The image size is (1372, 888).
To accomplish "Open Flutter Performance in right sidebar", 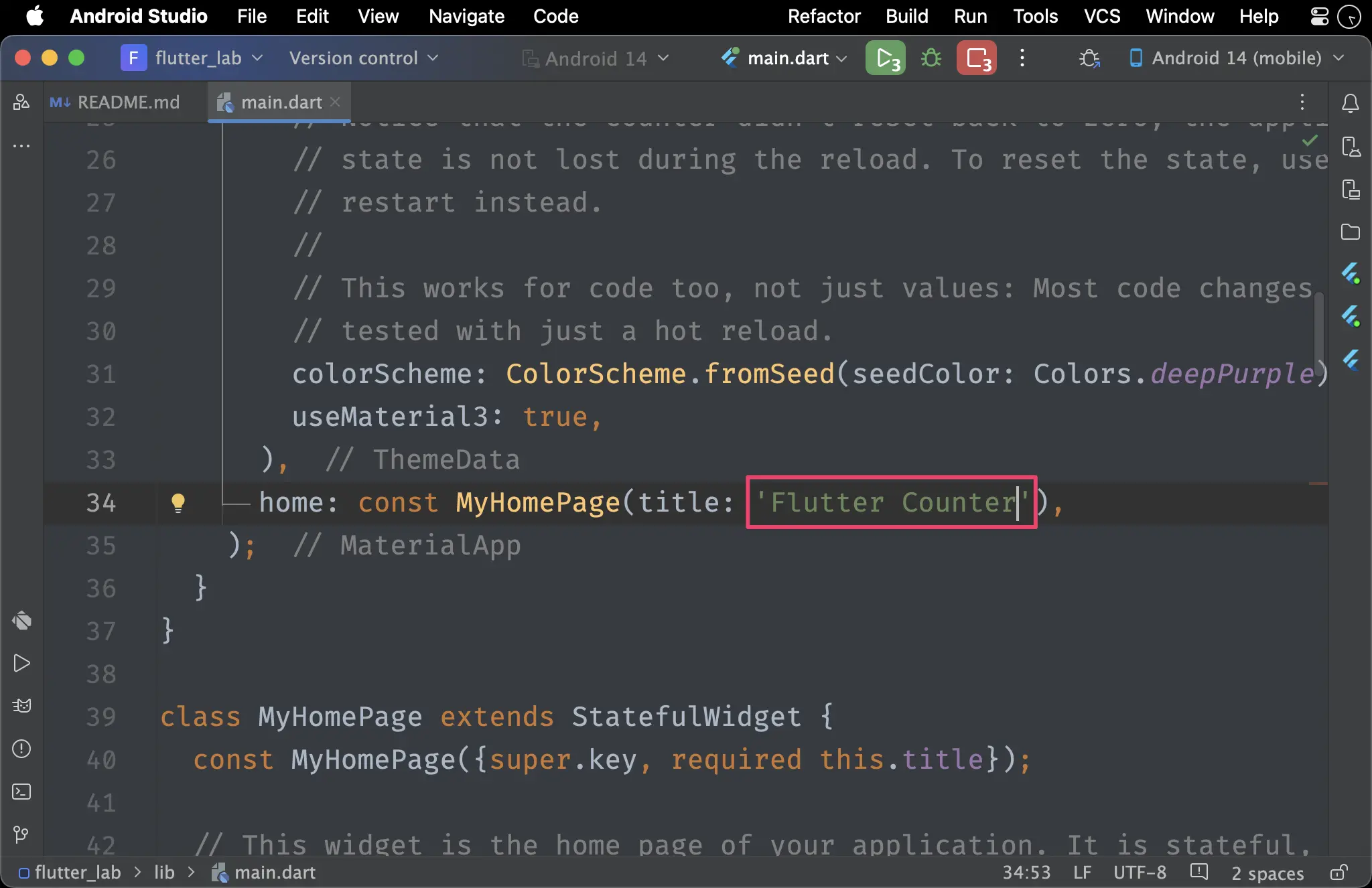I will (1350, 317).
